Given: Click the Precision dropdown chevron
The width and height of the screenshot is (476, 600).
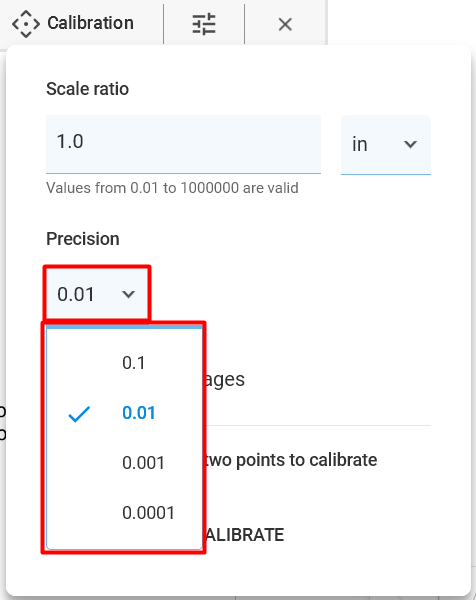Looking at the screenshot, I should pyautogui.click(x=128, y=294).
